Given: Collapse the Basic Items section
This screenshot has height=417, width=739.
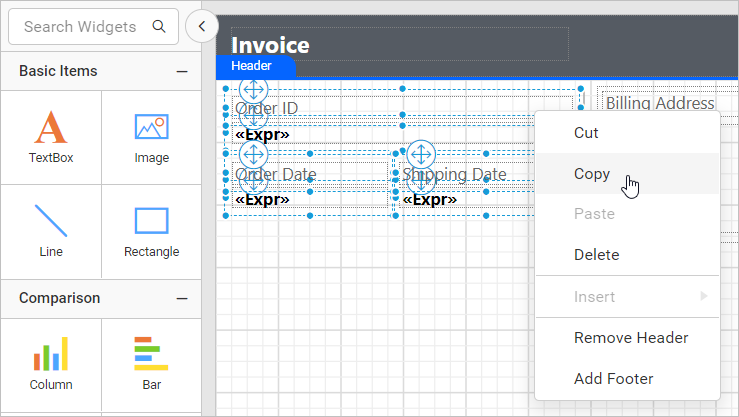Looking at the screenshot, I should point(181,71).
